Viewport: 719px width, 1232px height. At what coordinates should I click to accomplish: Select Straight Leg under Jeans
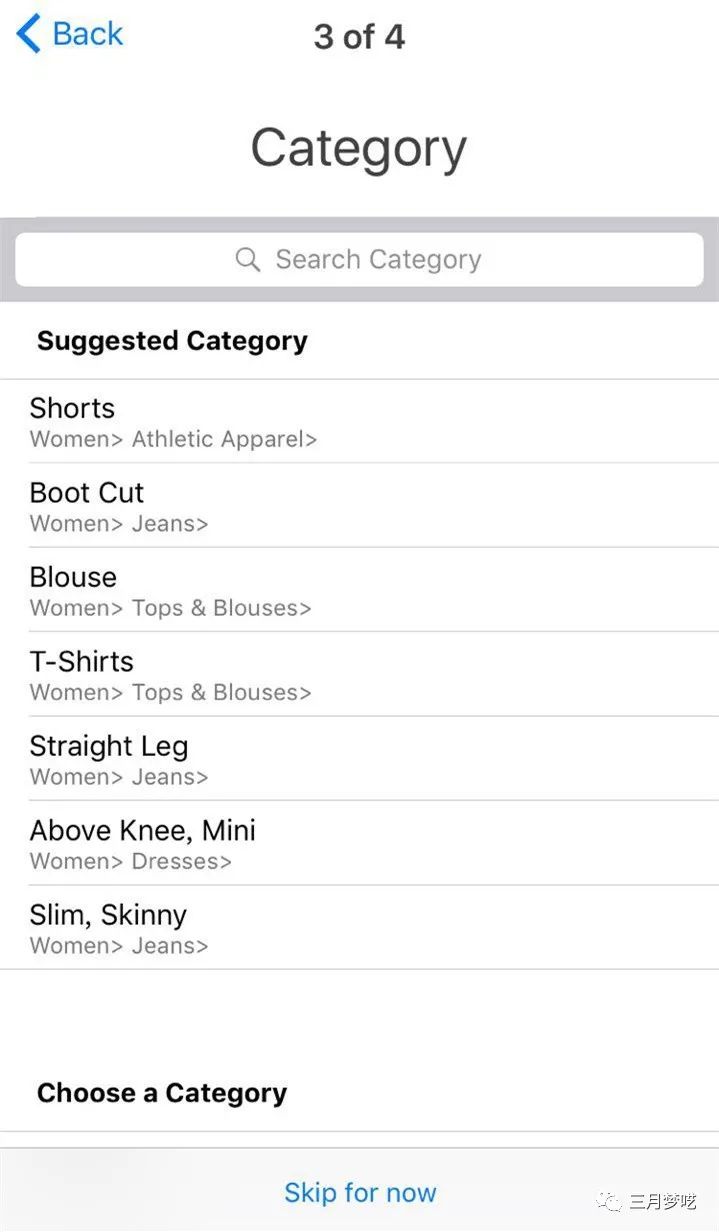tap(109, 746)
